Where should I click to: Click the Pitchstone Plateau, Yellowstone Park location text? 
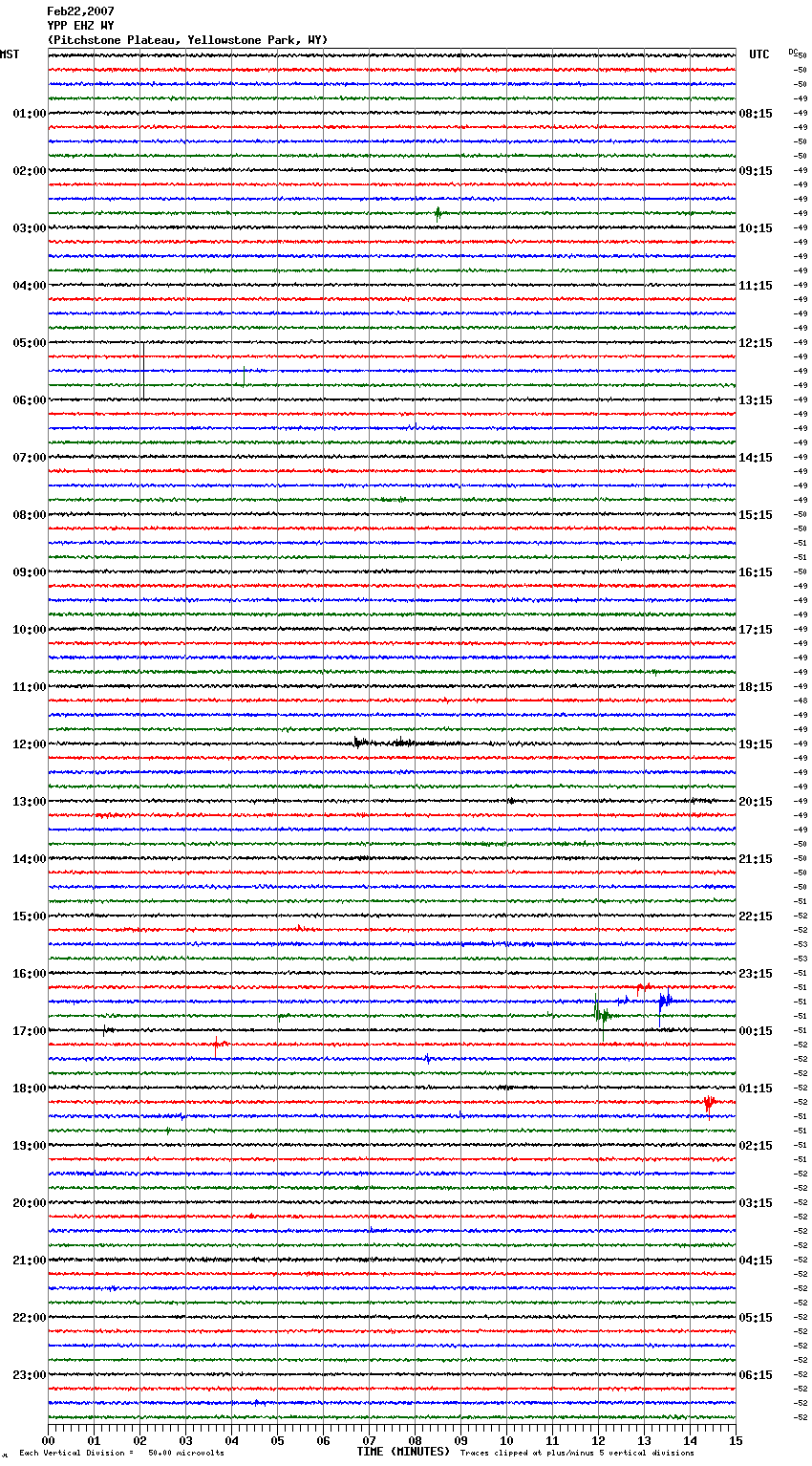coord(187,40)
